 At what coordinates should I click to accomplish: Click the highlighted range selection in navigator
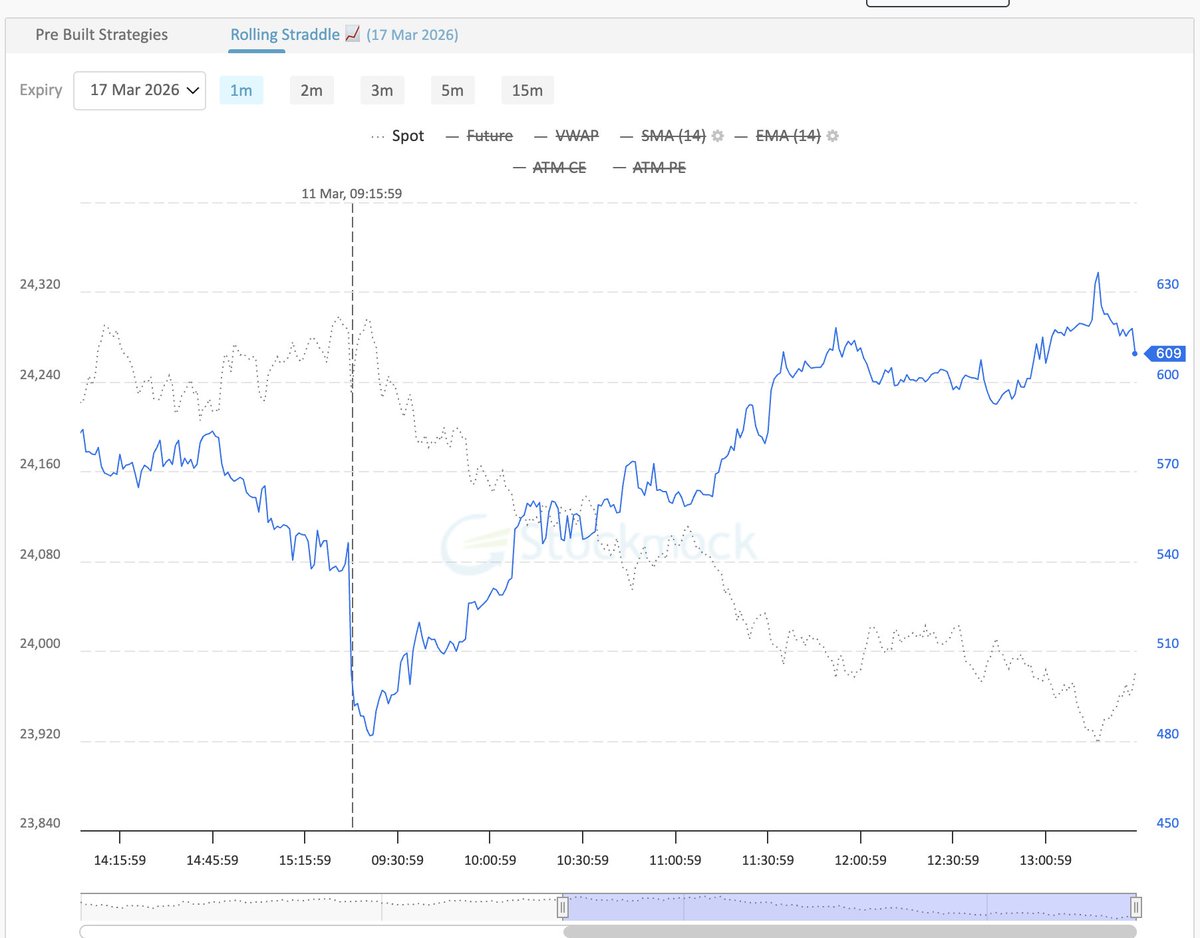[849, 907]
